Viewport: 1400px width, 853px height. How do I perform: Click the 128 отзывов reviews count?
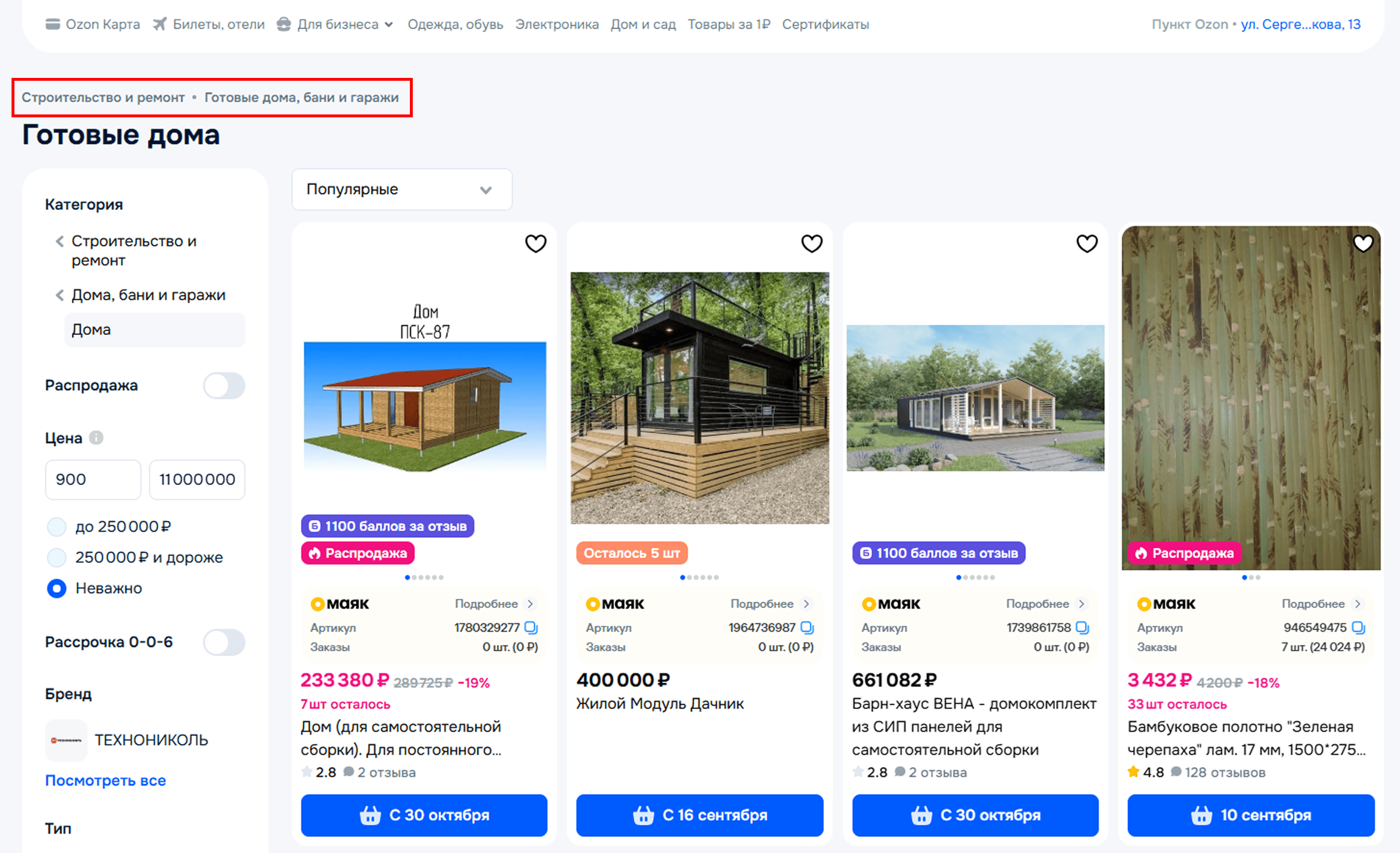1225,772
